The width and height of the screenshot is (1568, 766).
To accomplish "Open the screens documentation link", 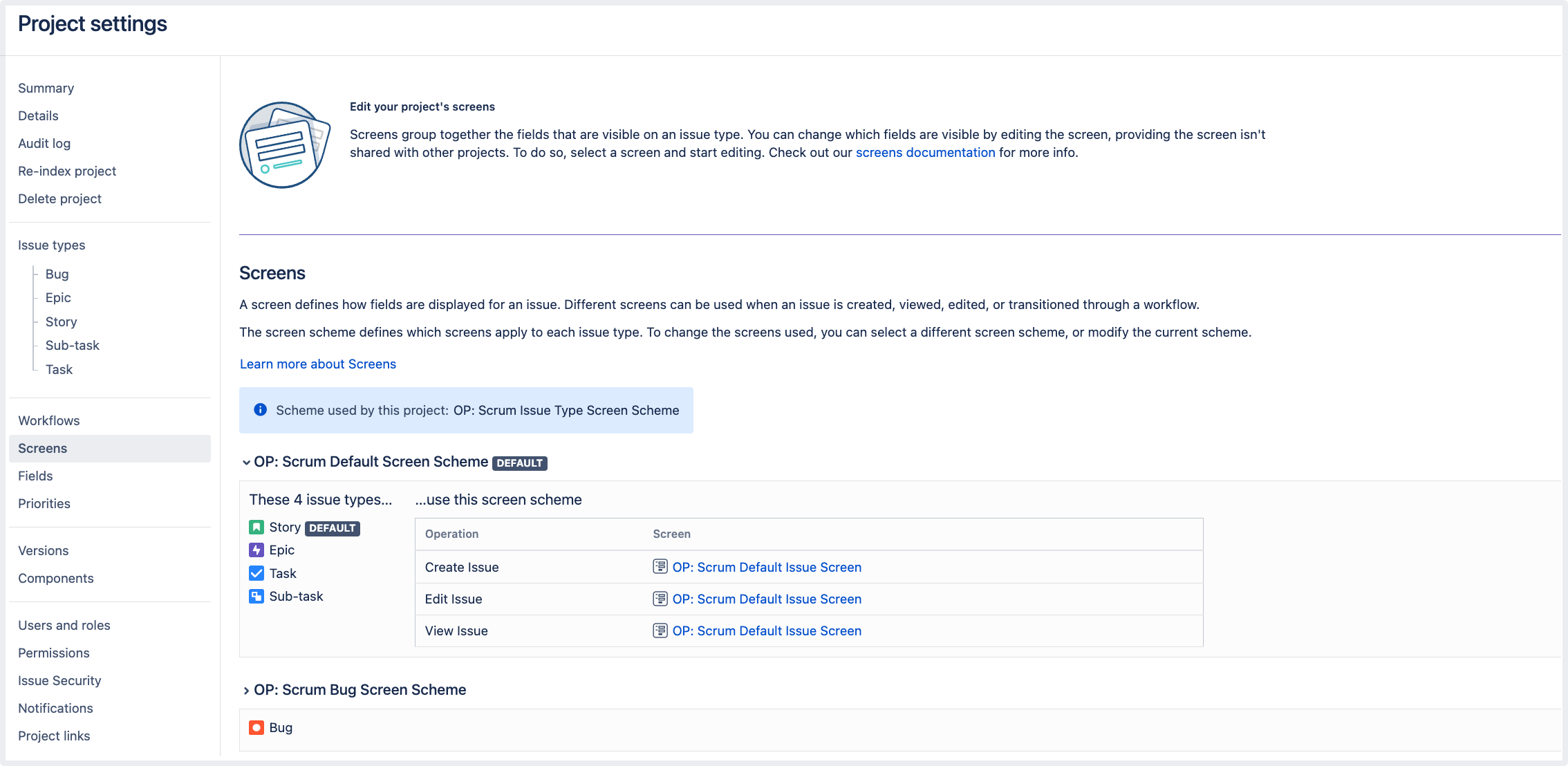I will pos(925,152).
